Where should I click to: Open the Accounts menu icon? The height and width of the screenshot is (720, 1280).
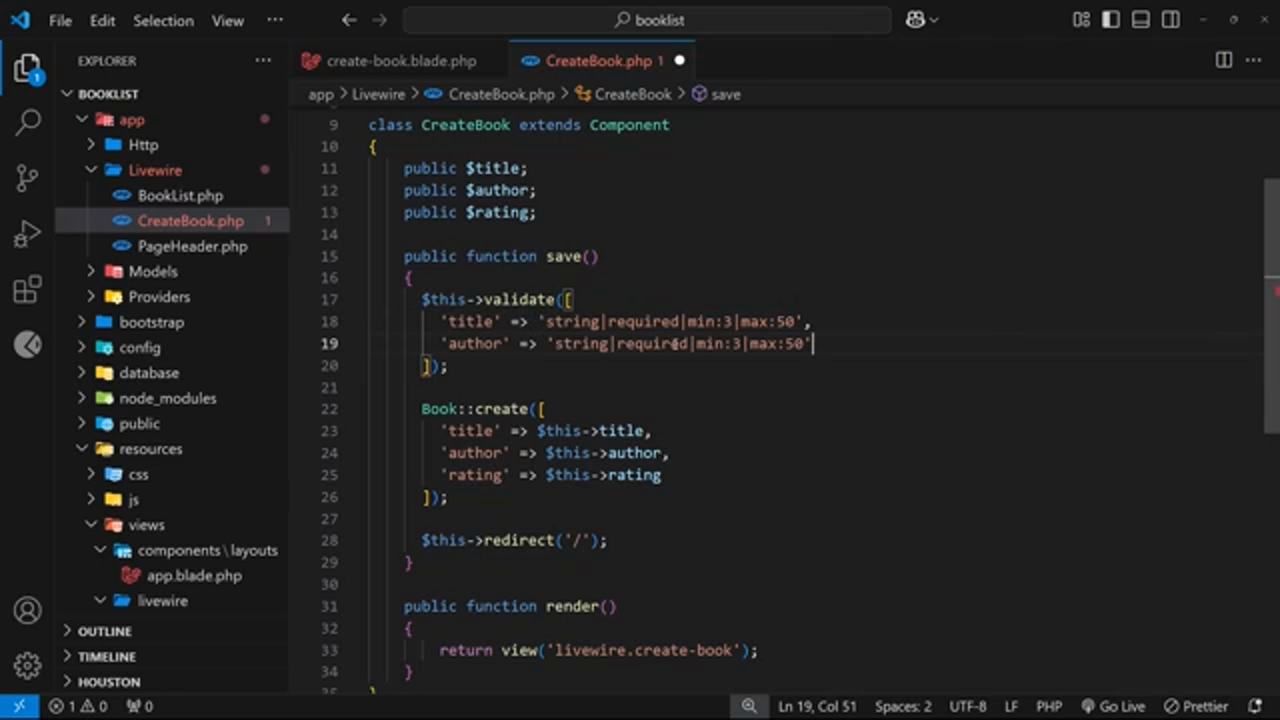[28, 610]
